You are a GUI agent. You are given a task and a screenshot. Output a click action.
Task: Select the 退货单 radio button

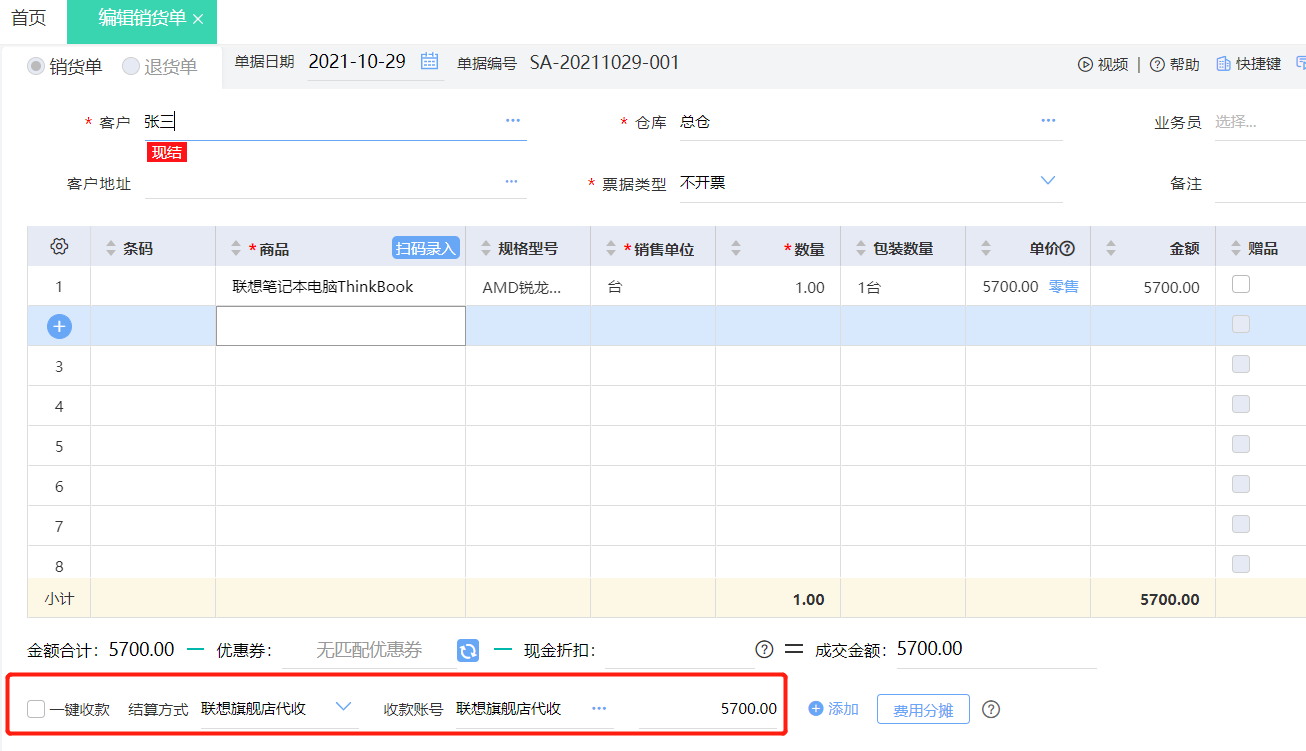pos(131,67)
